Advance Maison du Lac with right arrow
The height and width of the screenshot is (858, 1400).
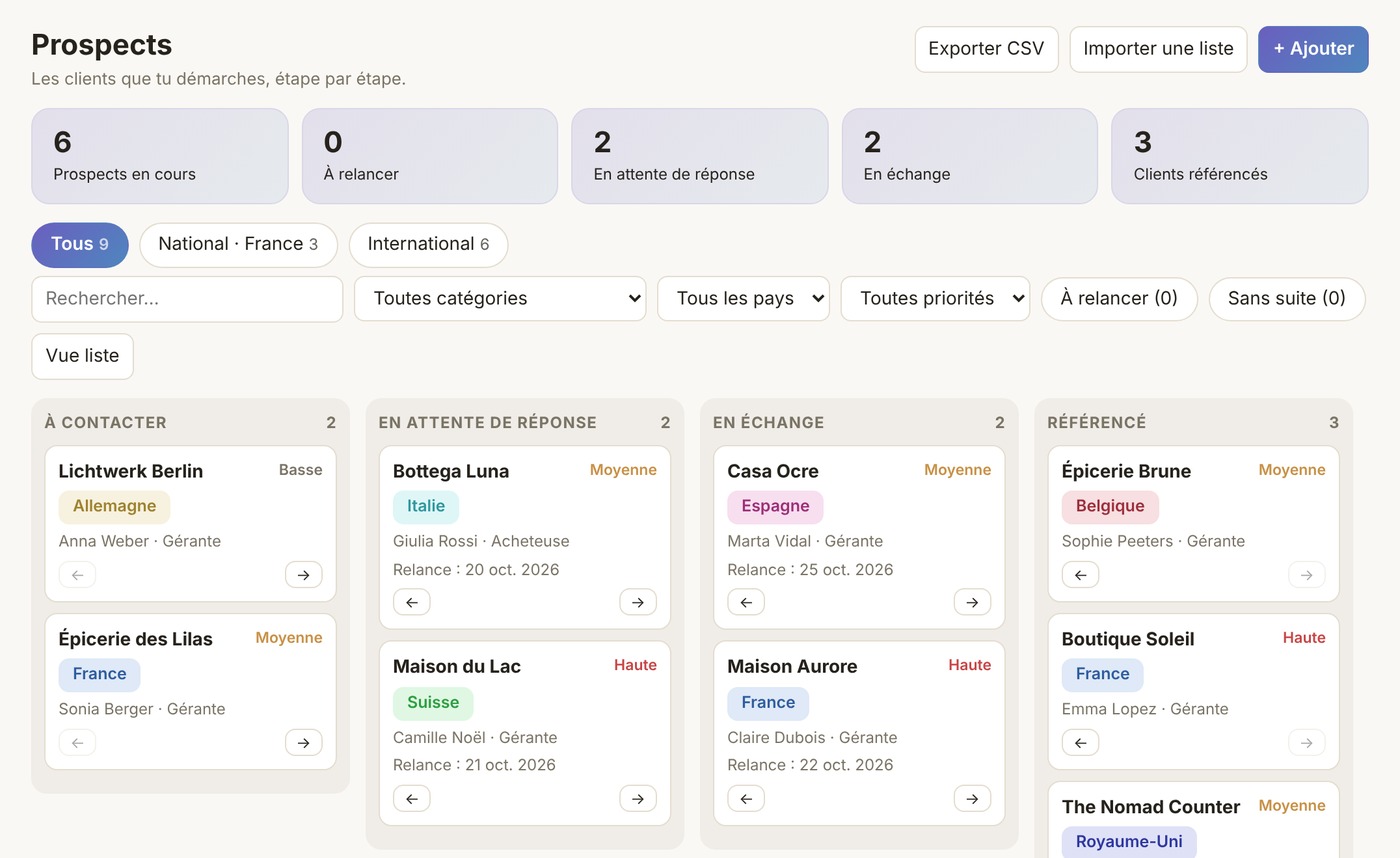(638, 798)
